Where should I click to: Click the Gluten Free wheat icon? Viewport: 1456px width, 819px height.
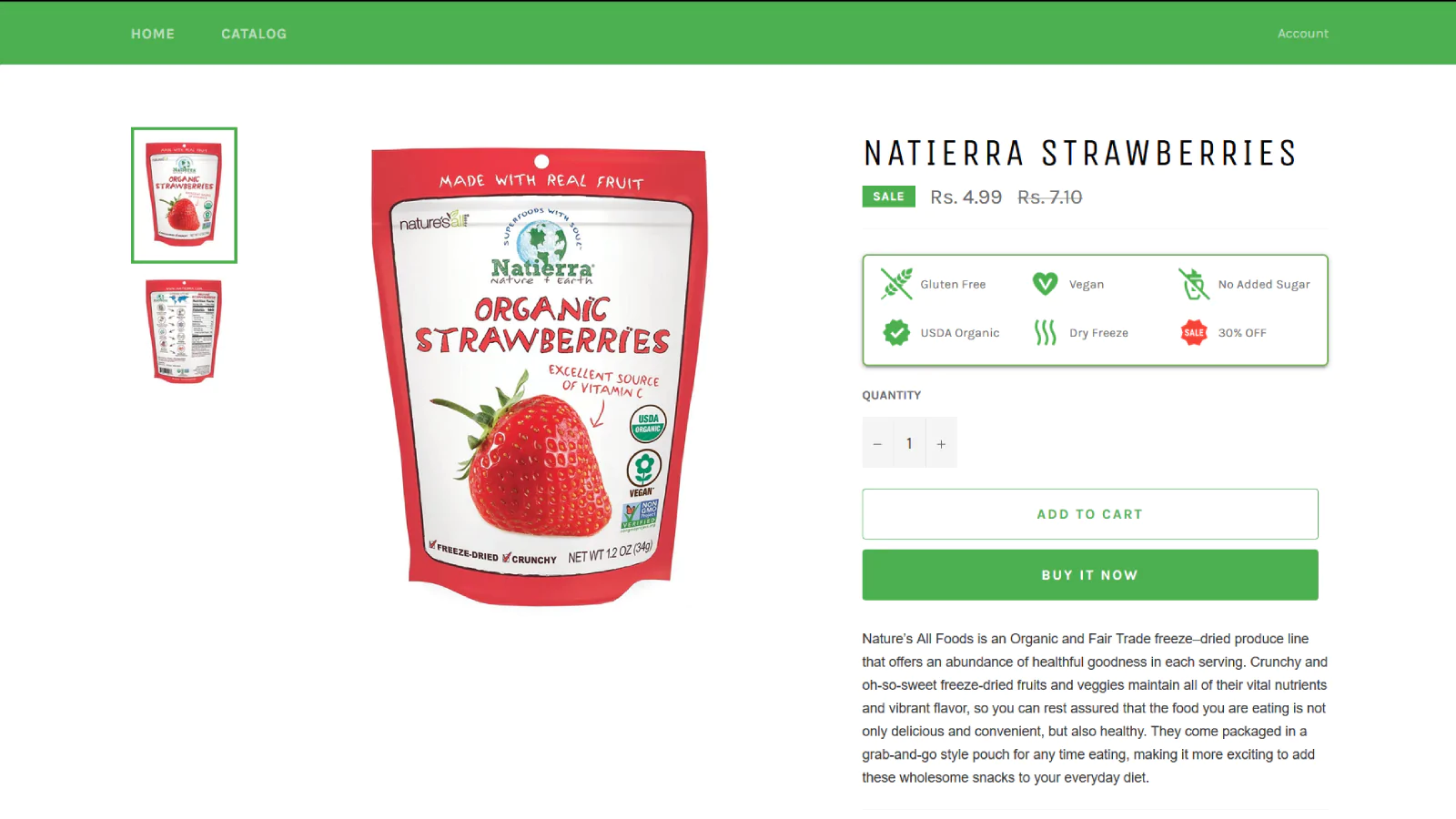click(896, 284)
